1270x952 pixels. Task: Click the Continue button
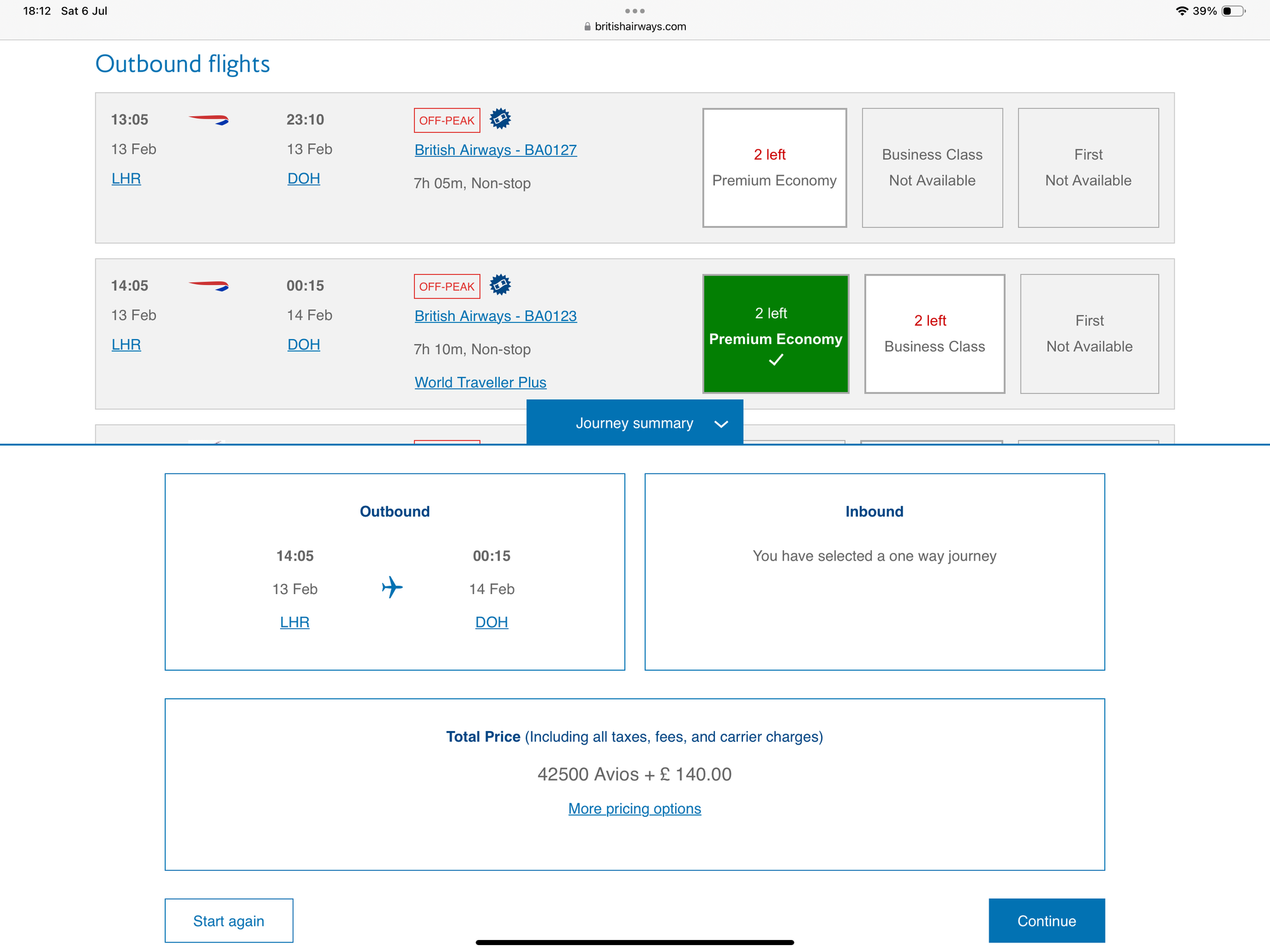pyautogui.click(x=1046, y=921)
